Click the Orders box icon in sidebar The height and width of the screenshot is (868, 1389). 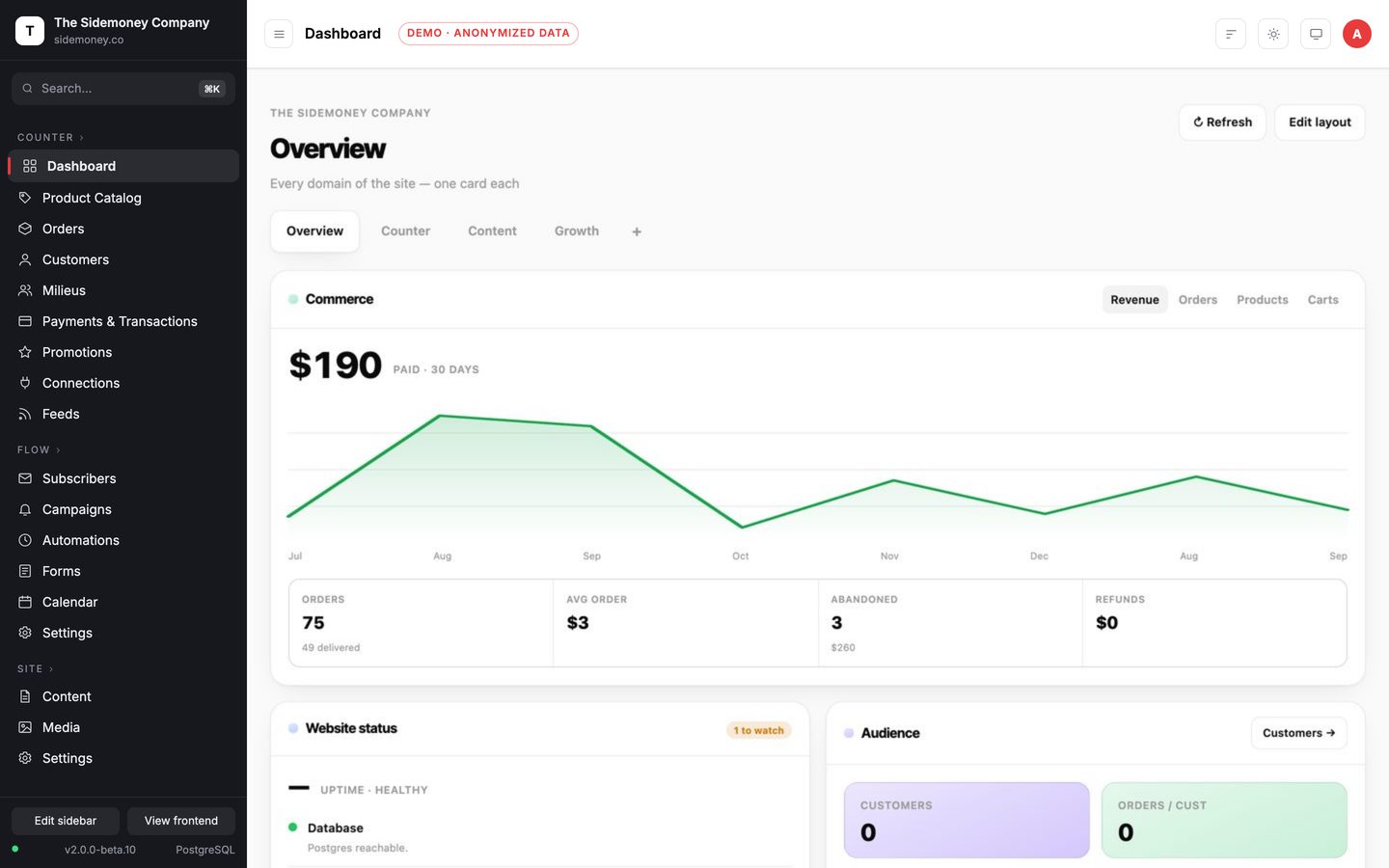click(25, 229)
